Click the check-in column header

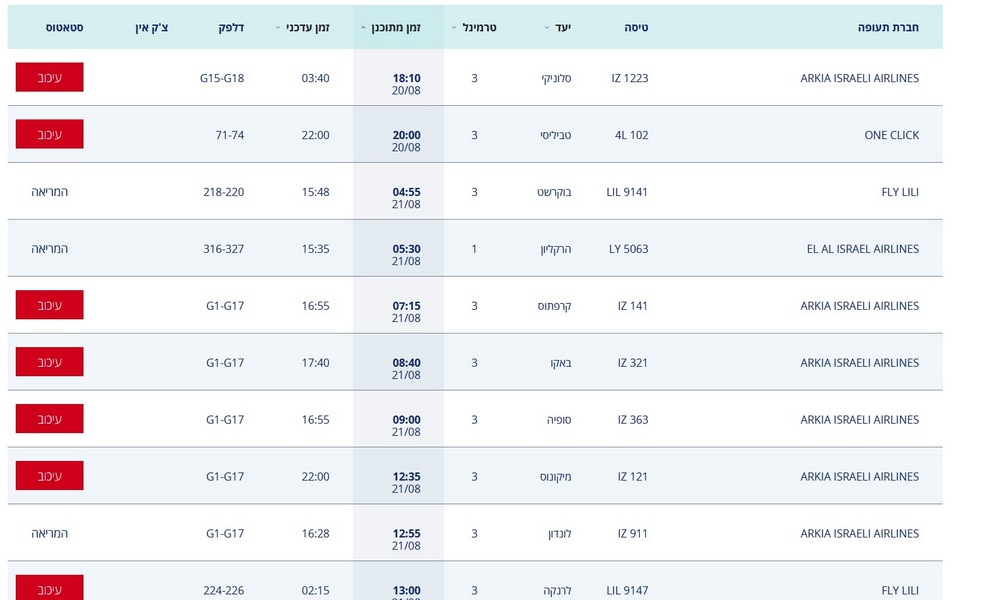[x=152, y=27]
